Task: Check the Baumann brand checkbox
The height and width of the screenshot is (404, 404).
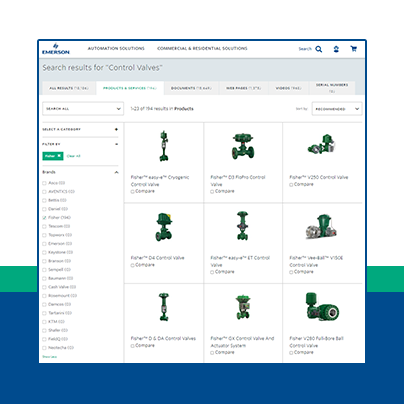Action: coord(44,278)
